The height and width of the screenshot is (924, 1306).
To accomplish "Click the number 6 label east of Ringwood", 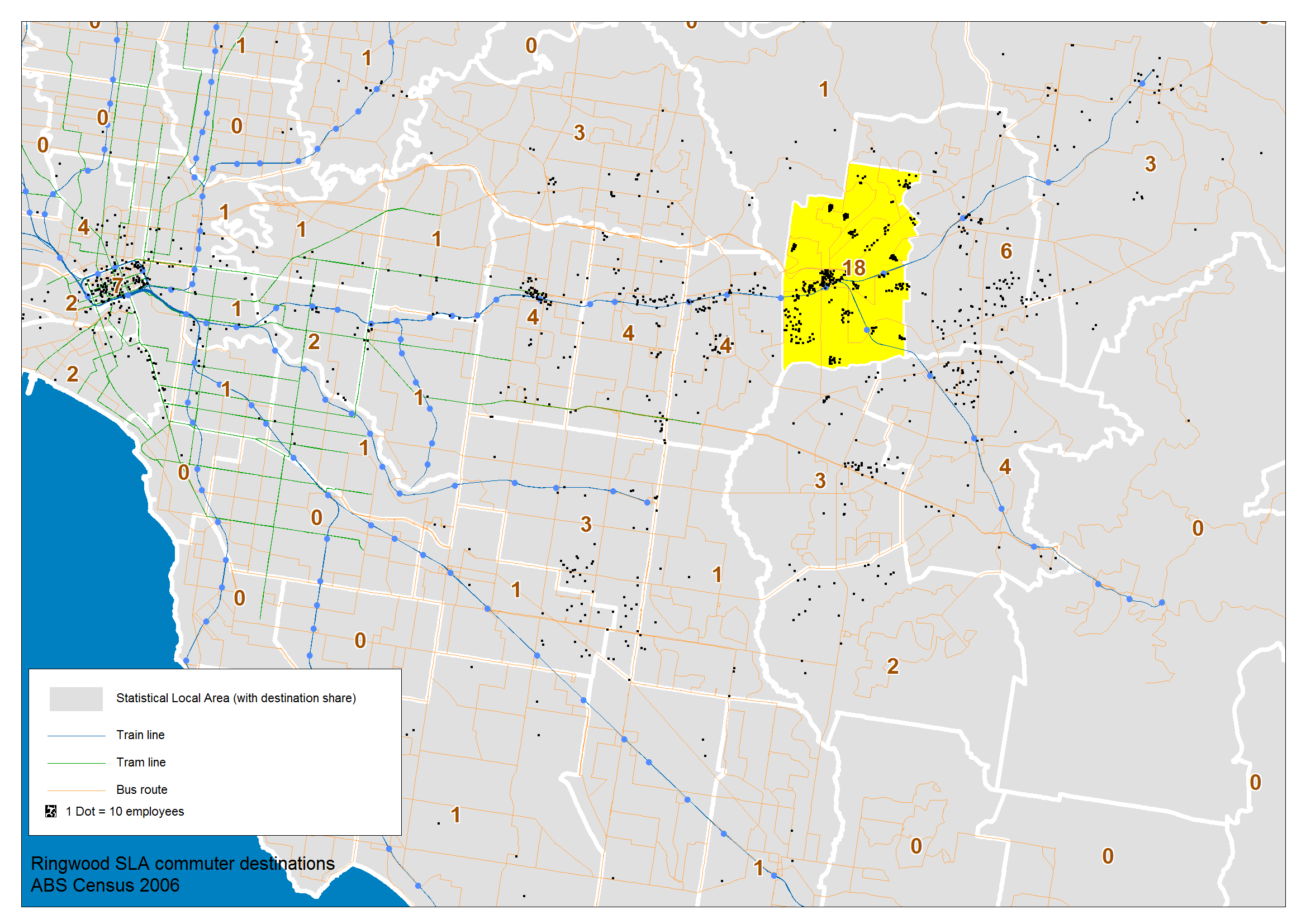I will pos(1006,251).
